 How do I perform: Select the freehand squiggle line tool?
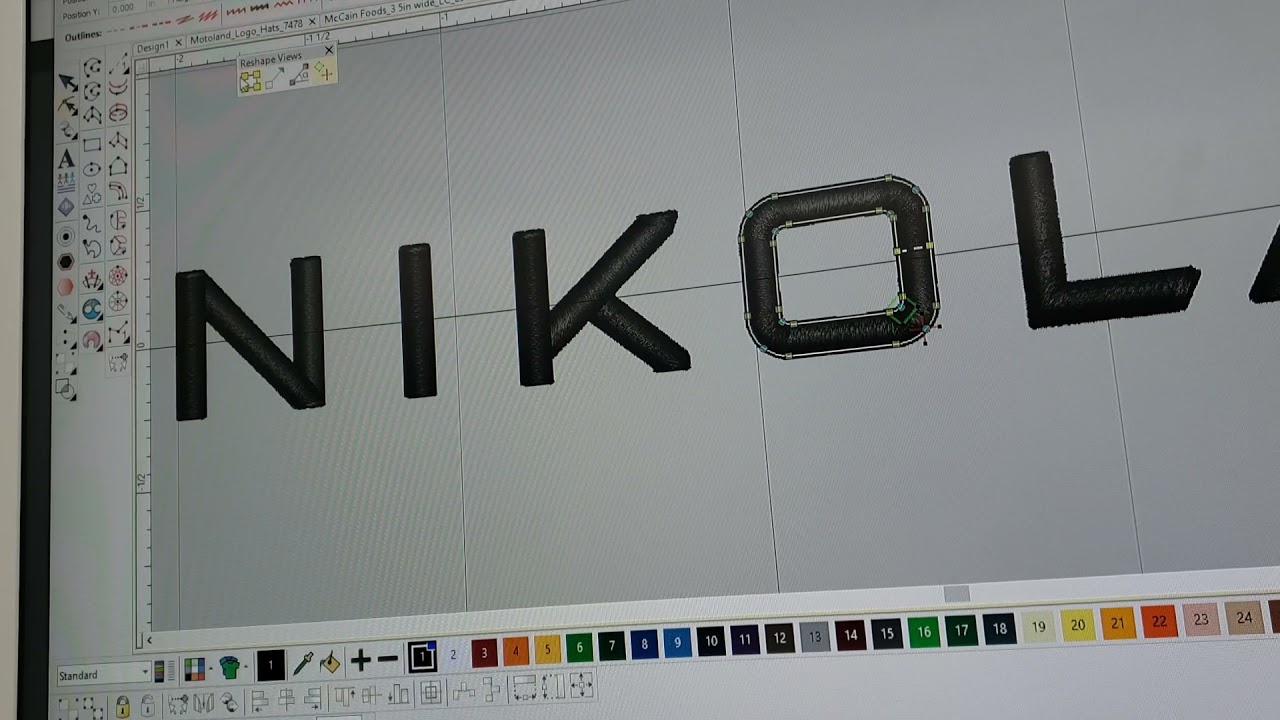point(92,222)
